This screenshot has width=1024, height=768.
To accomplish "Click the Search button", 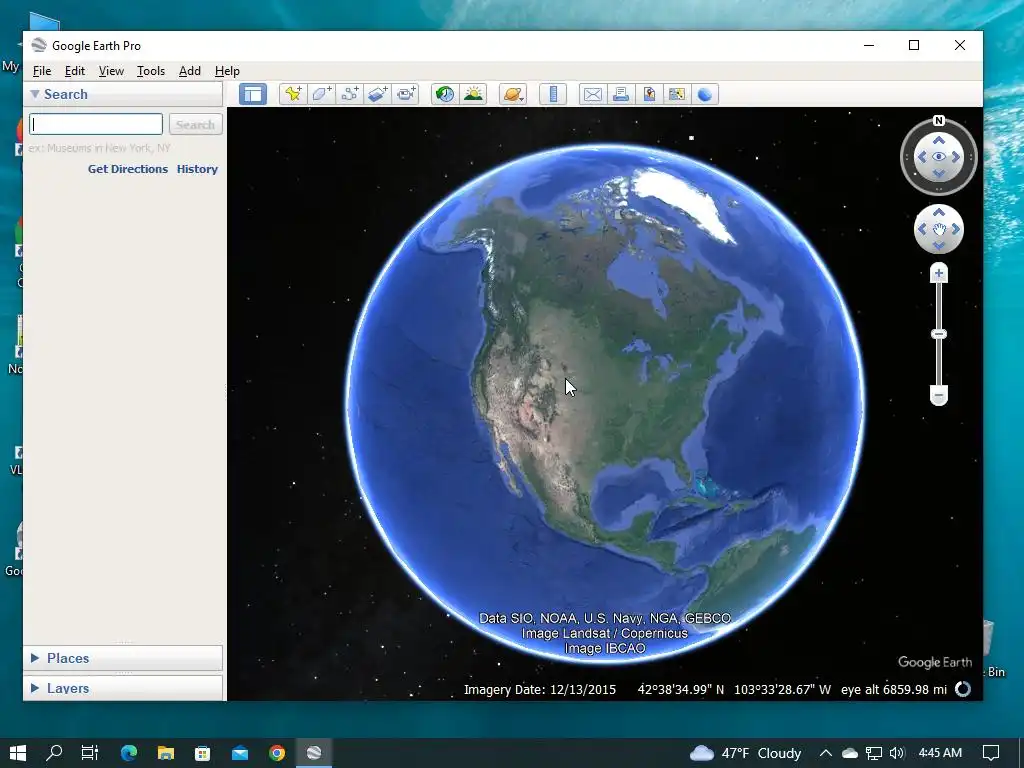I will pos(195,124).
